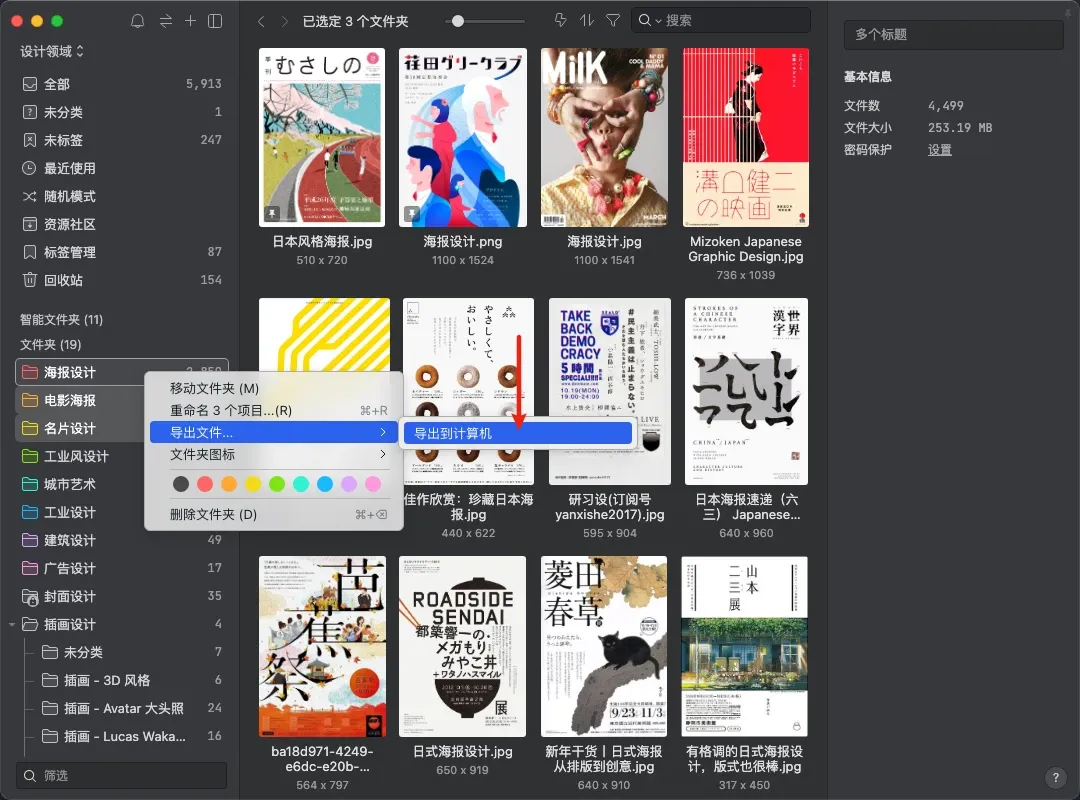Open the 插画 - Avatar 大头照 subfolder
Screen dimensions: 1080x800
pyautogui.click(x=131, y=708)
